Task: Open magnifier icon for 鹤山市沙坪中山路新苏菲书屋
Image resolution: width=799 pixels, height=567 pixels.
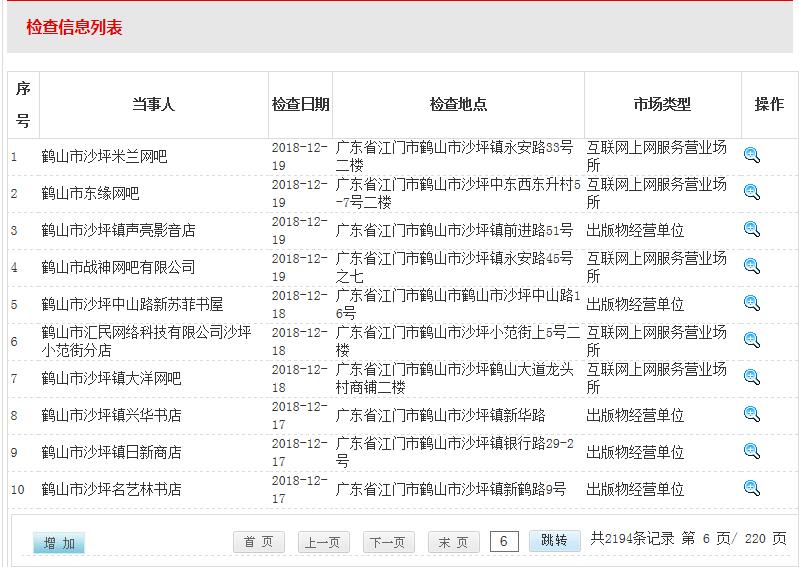Action: click(x=752, y=303)
